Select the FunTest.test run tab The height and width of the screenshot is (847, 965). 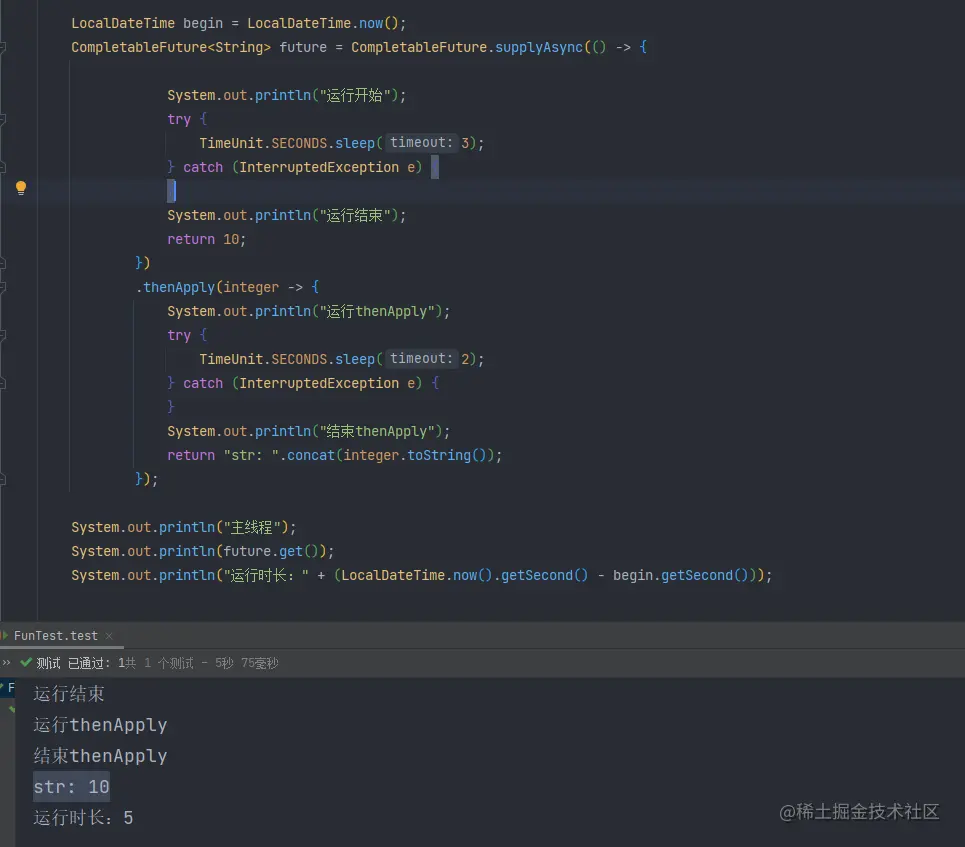(x=55, y=636)
